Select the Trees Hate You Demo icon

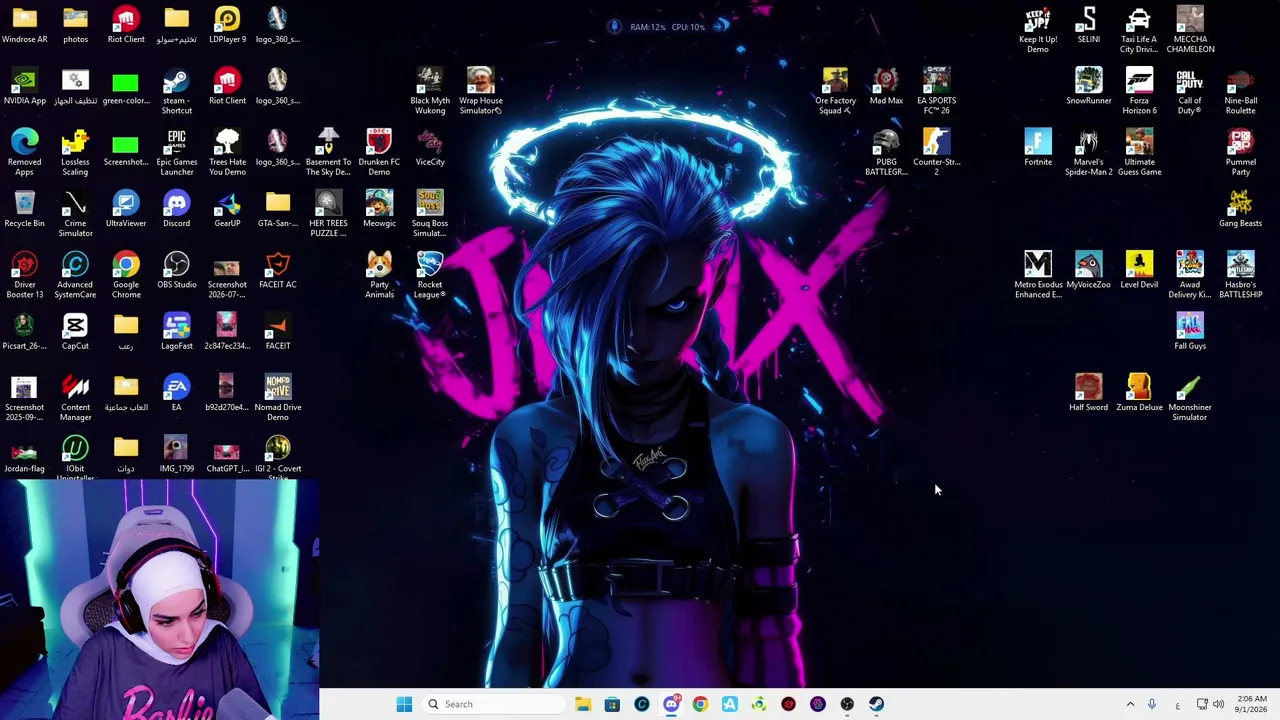(x=227, y=153)
